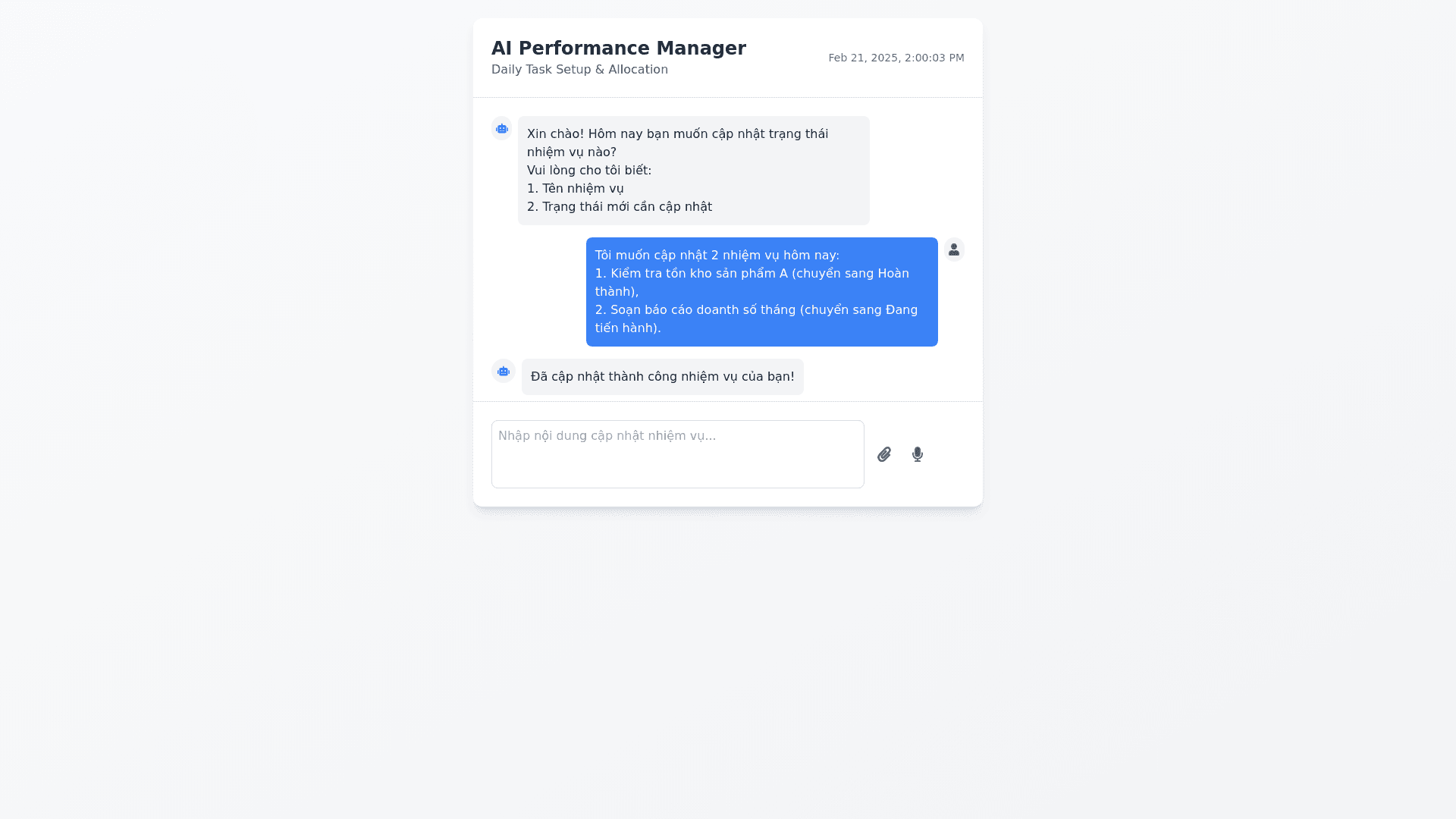The height and width of the screenshot is (819, 1456).
Task: Click the "1. Tên nhiệm vụ" list item
Action: point(575,189)
